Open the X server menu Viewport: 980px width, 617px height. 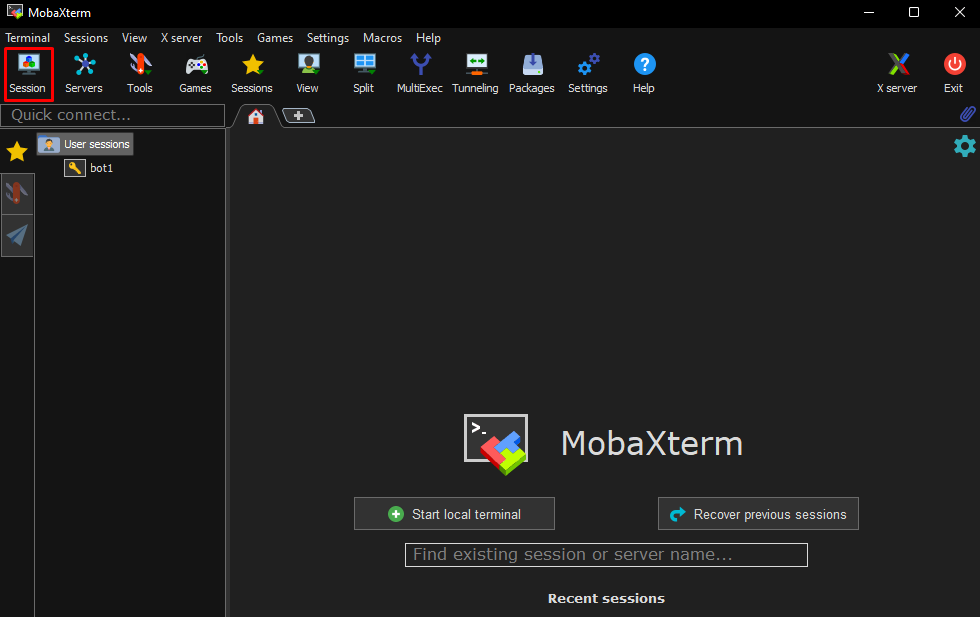click(x=181, y=38)
